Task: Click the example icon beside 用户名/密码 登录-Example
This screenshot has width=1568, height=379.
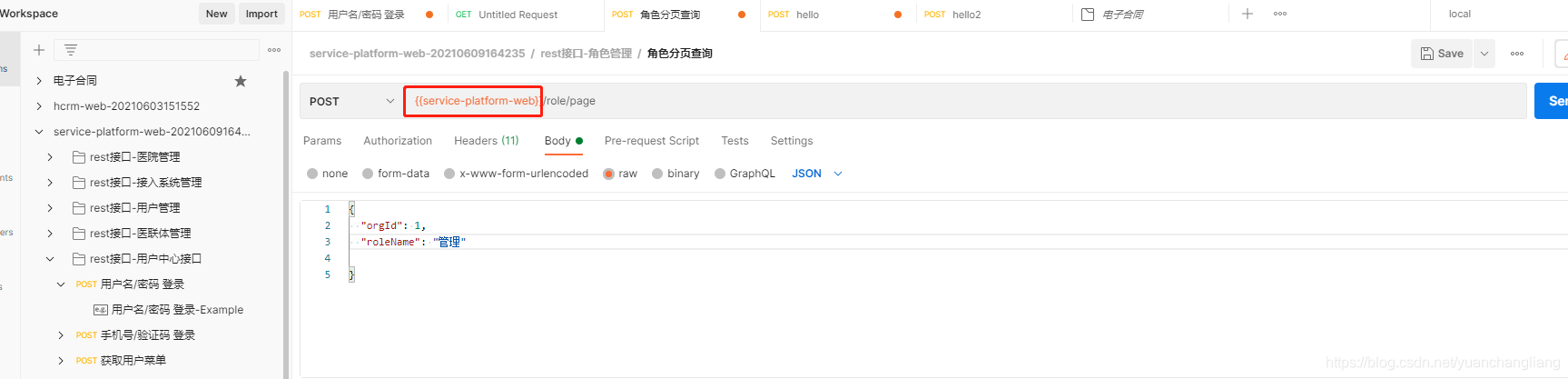Action: pos(101,310)
